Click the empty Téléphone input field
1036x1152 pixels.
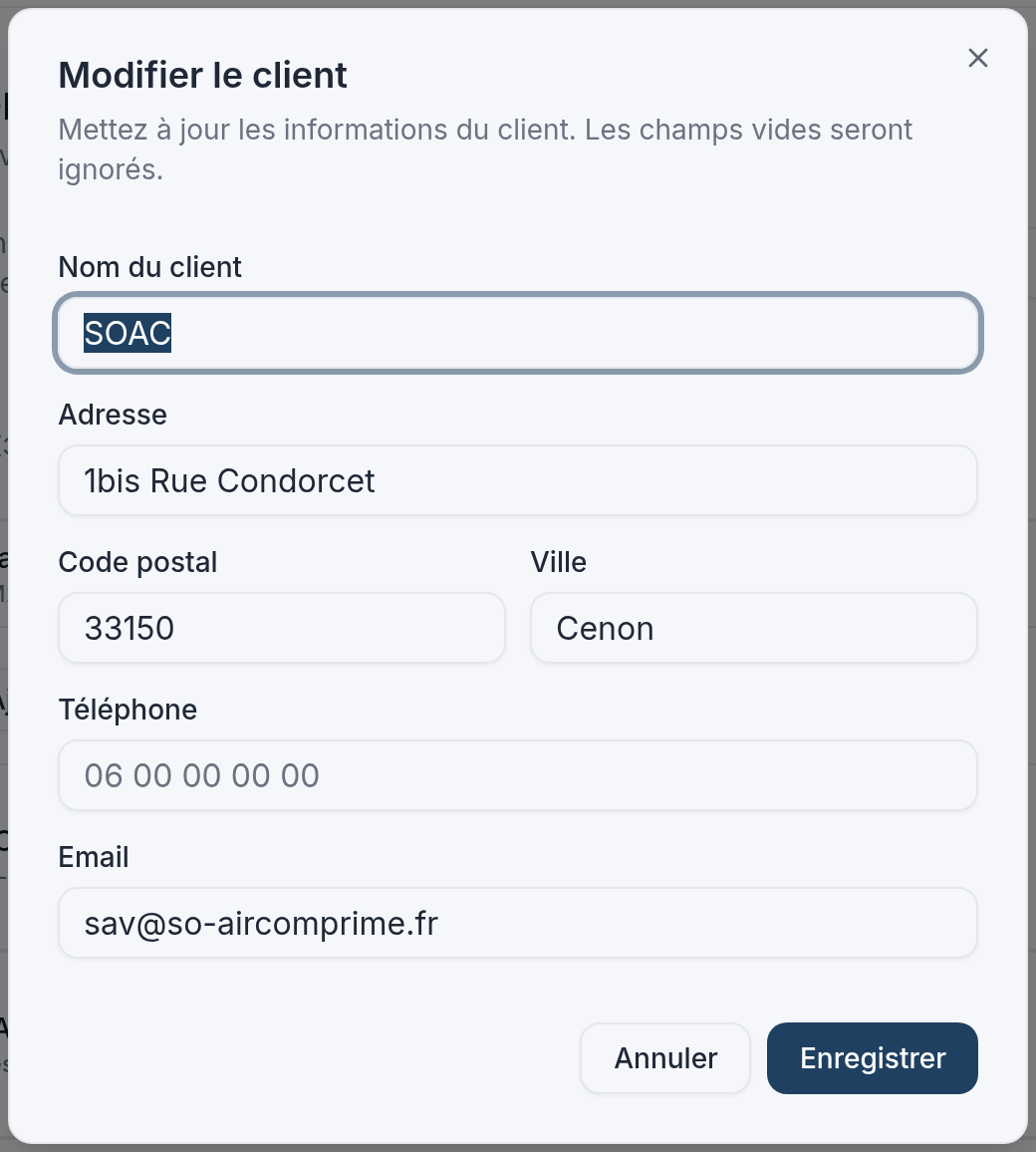518,776
